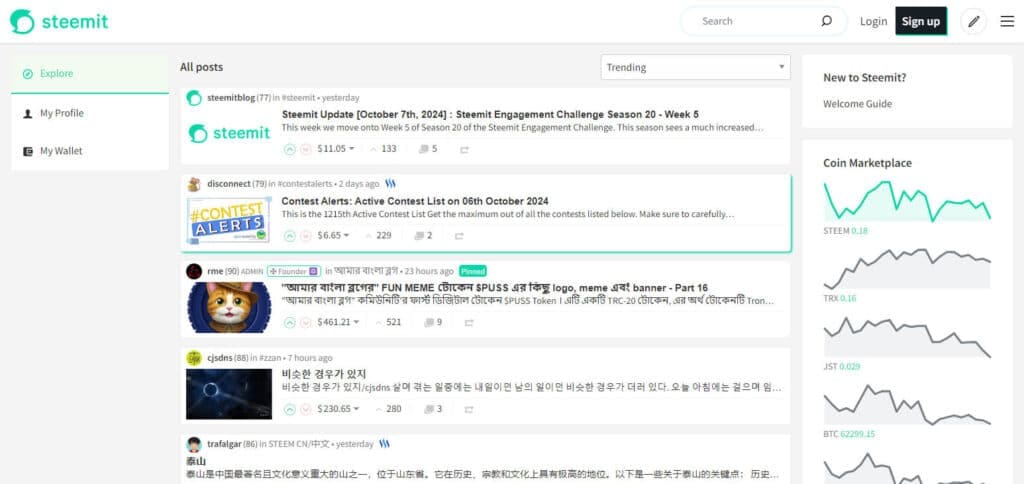Image resolution: width=1024 pixels, height=484 pixels.
Task: Show voters list for 280 votes
Action: coord(388,409)
